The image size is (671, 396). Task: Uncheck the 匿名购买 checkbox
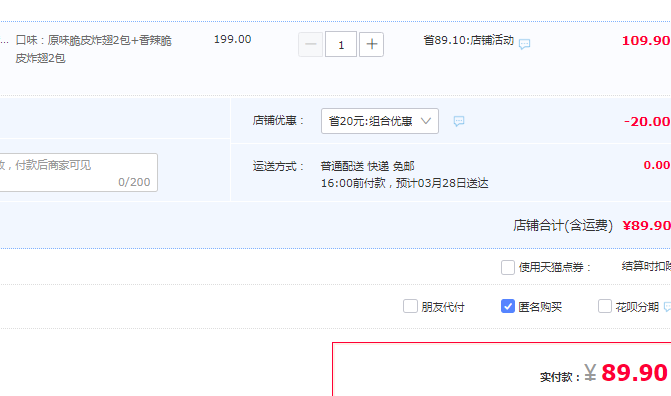click(x=508, y=306)
